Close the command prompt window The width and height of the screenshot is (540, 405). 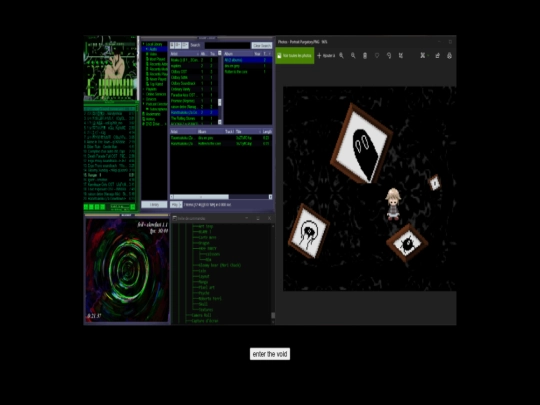click(269, 218)
